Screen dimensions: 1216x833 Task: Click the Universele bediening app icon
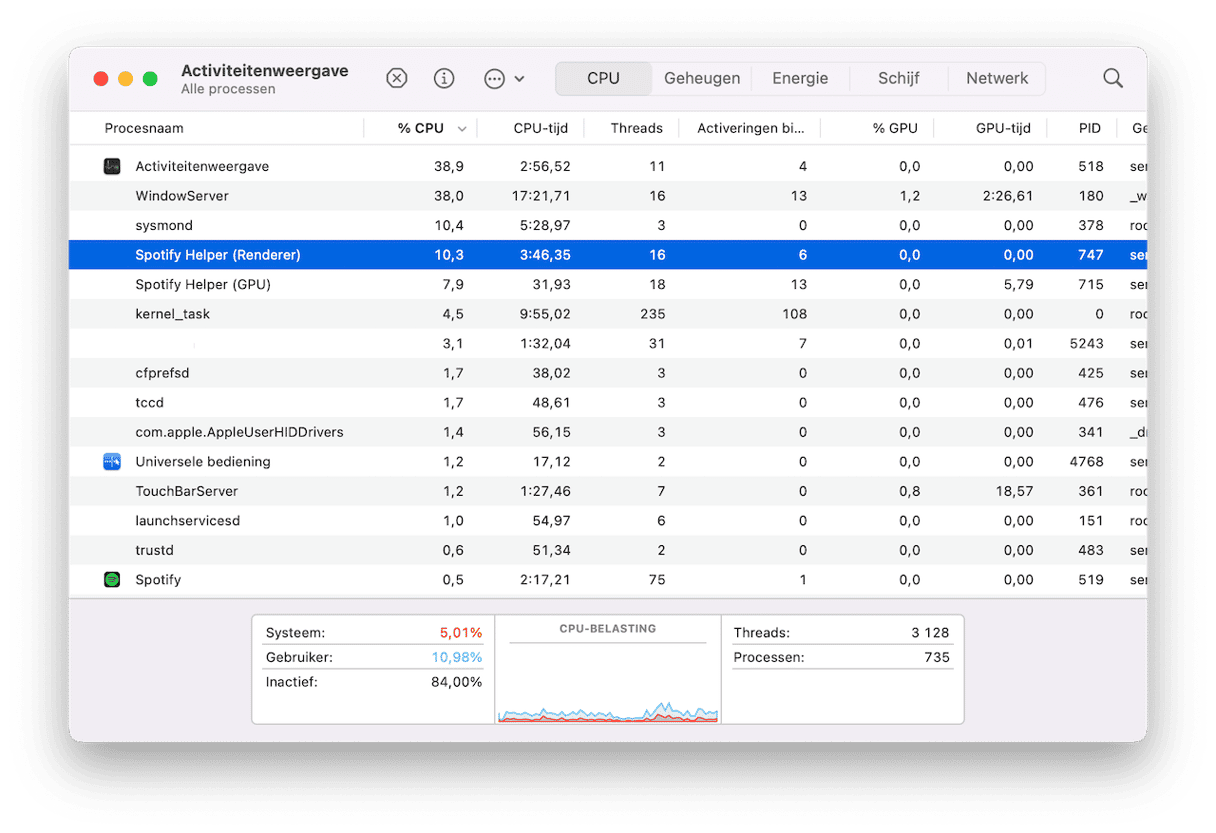point(112,462)
